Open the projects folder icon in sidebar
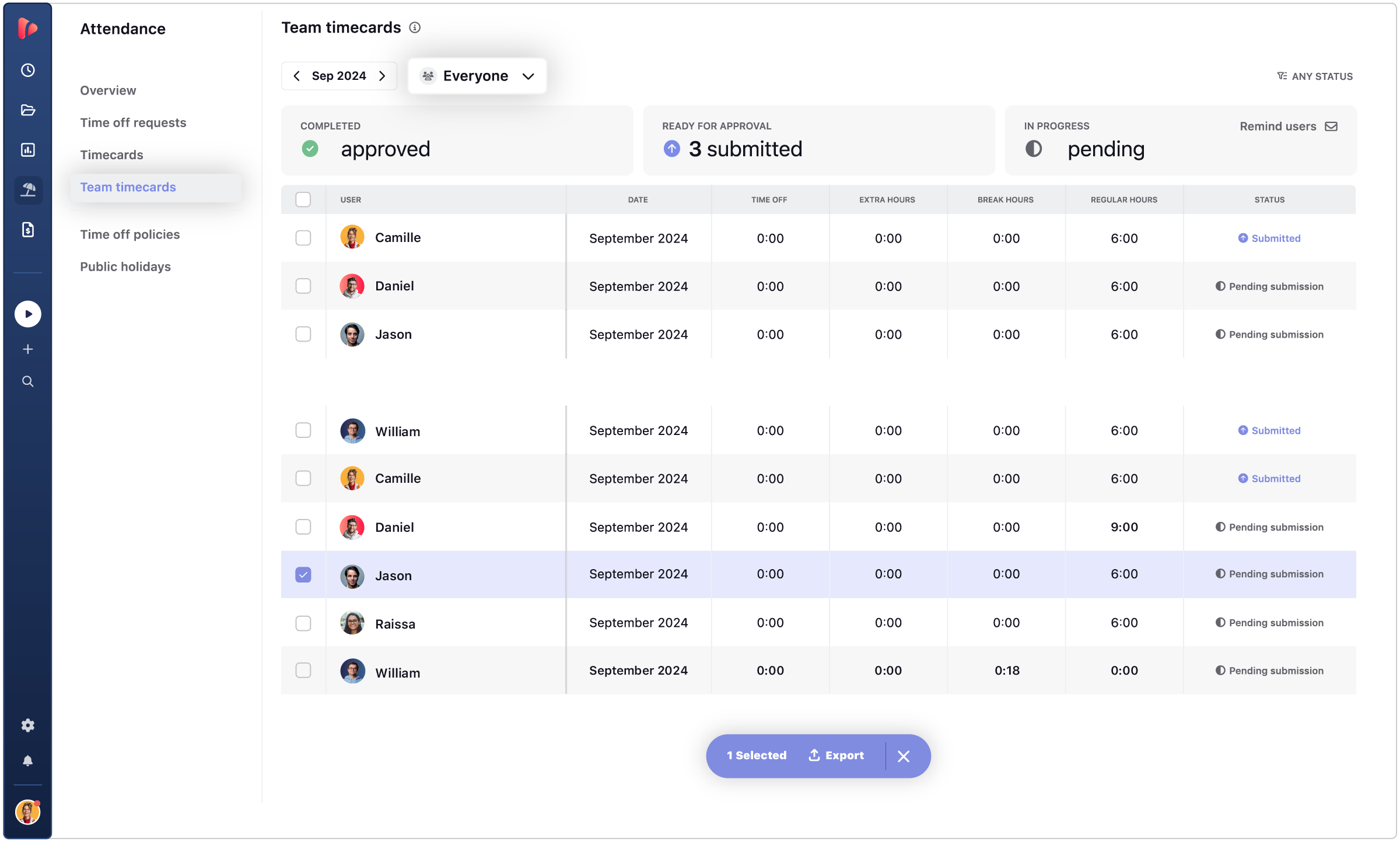This screenshot has height=842, width=1400. point(27,110)
